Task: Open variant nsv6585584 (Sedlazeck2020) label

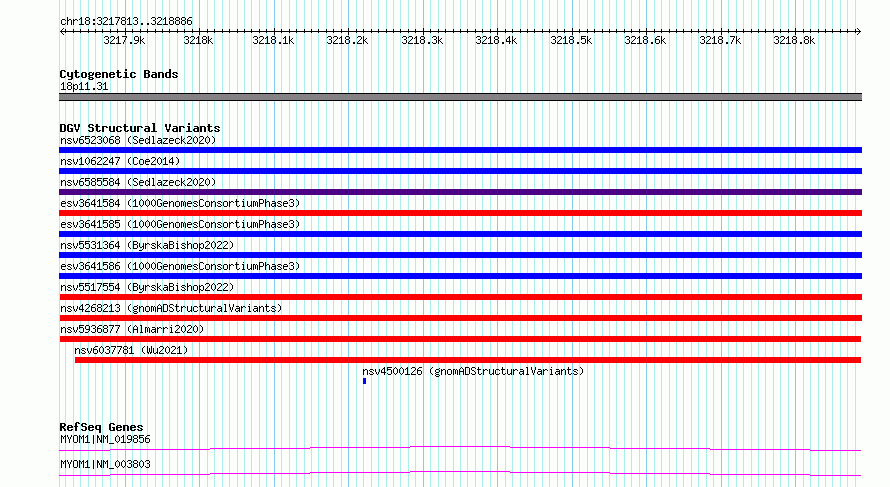Action: 138,182
